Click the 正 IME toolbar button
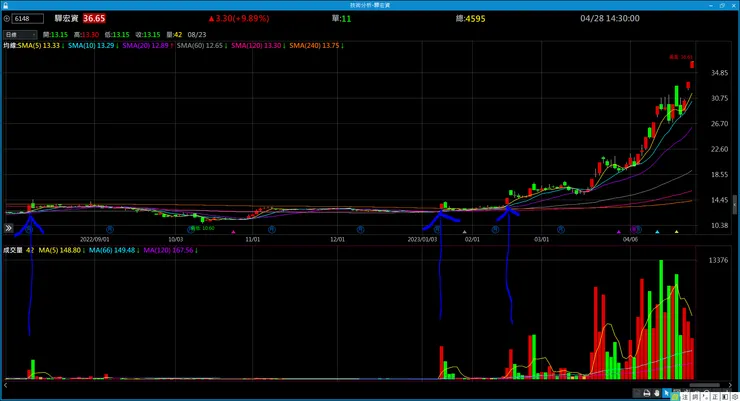Viewport: 740px width, 401px height. click(x=715, y=397)
